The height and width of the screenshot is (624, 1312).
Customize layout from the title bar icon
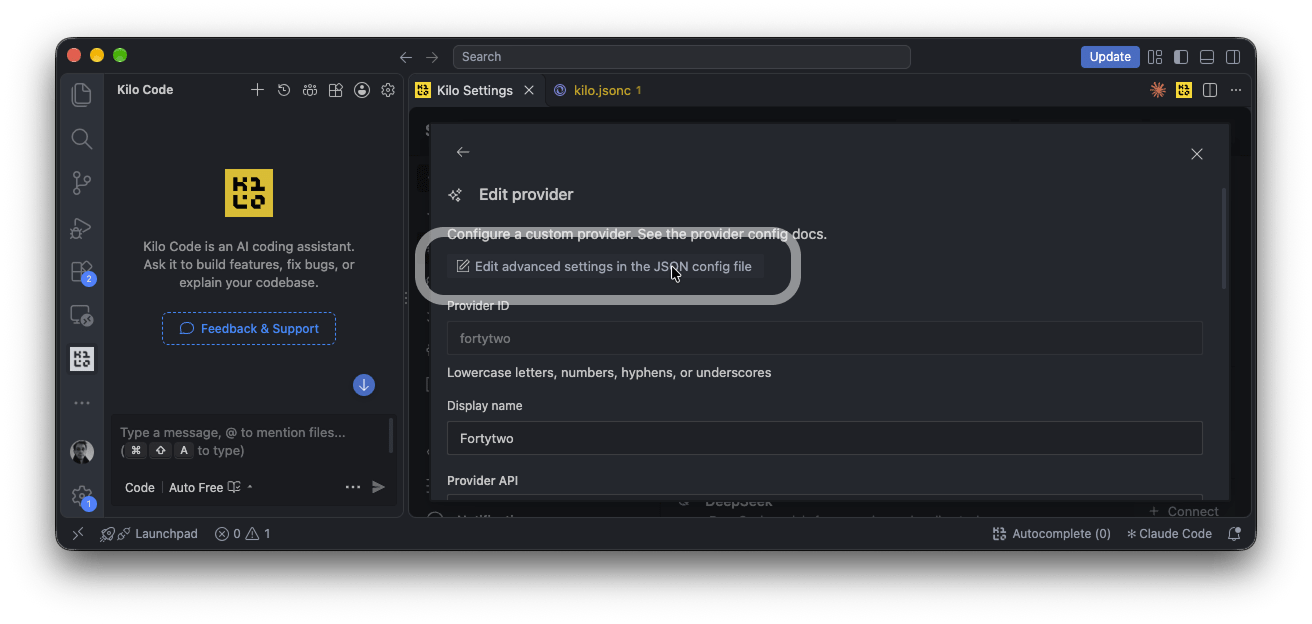click(x=1155, y=57)
